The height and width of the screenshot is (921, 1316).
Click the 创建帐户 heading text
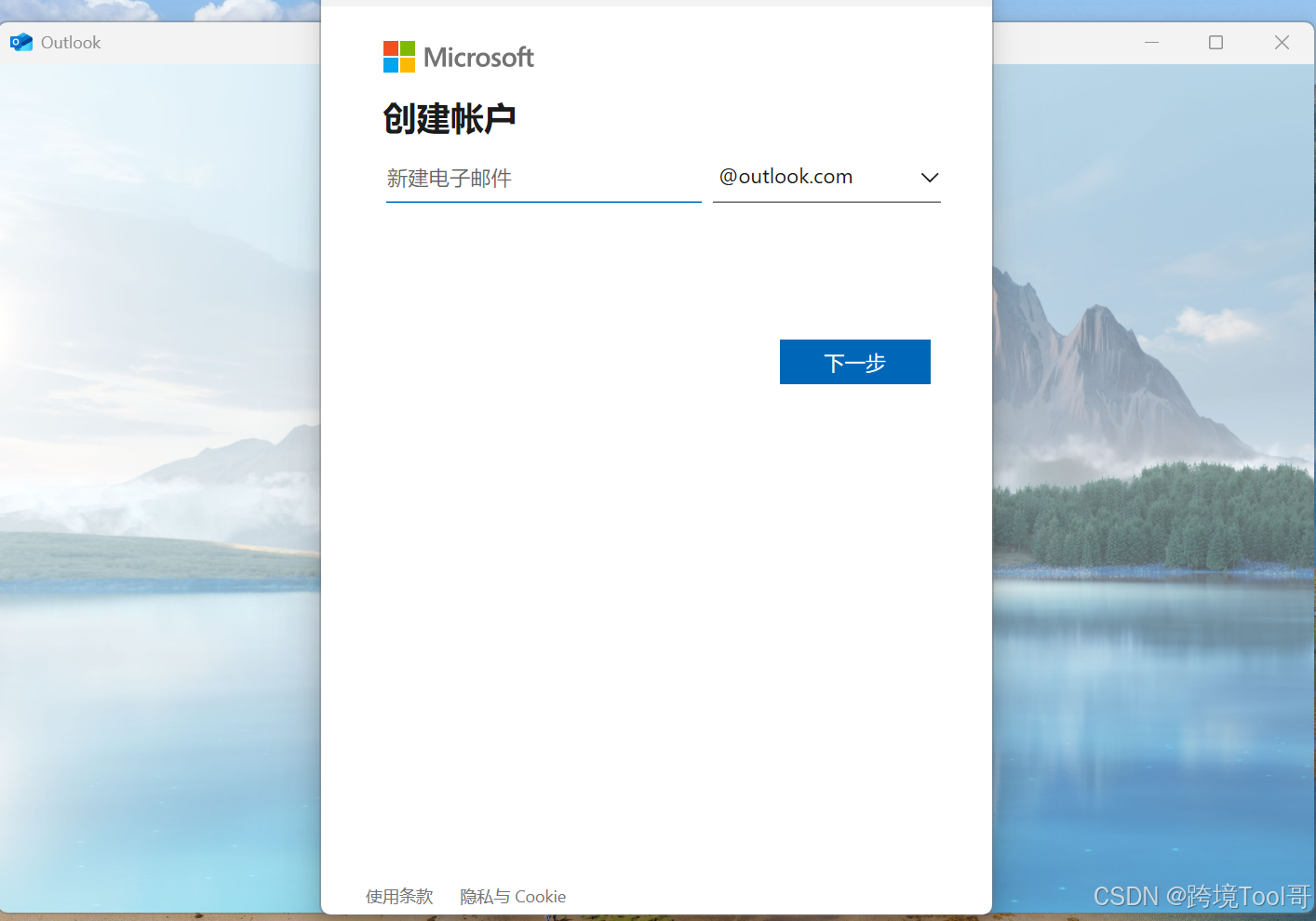tap(450, 118)
